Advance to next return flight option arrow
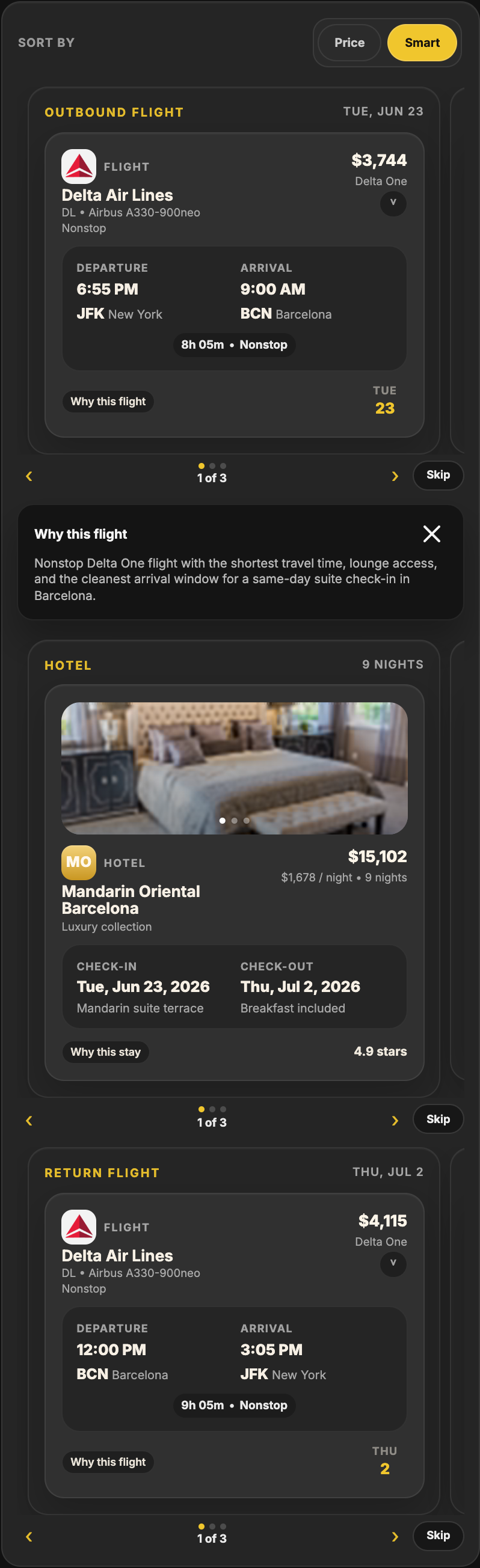Viewport: 480px width, 1568px height. (x=395, y=1536)
